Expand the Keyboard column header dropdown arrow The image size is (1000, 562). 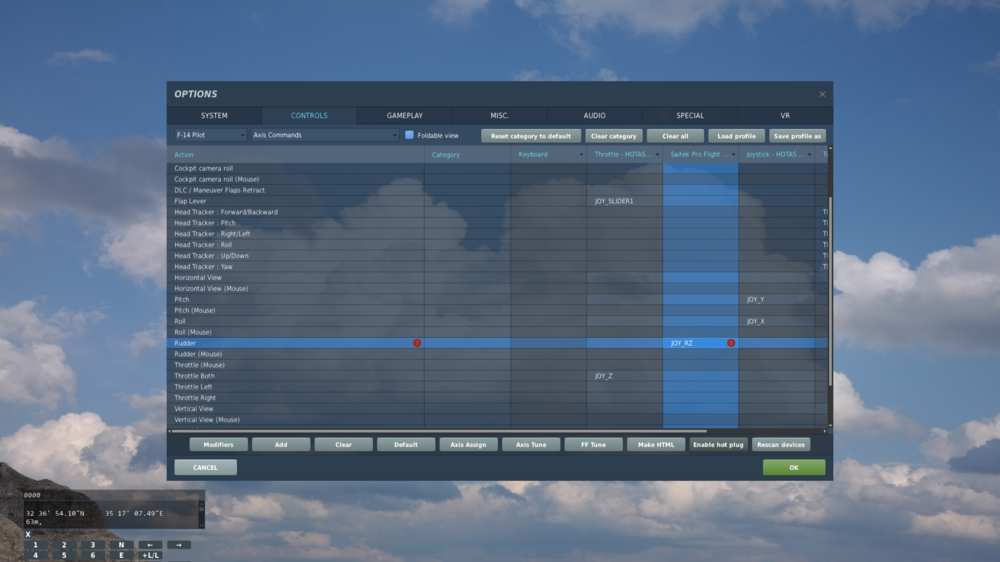point(581,154)
